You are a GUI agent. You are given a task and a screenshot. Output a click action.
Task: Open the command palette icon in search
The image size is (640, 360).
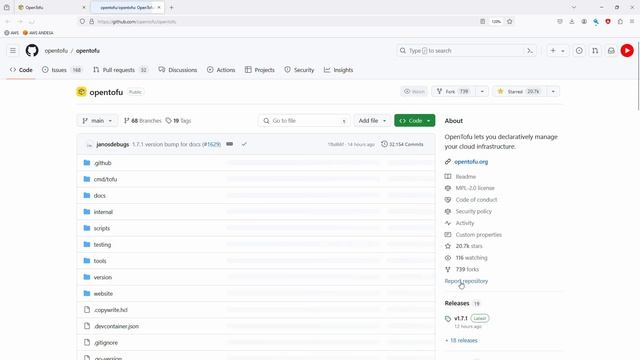[x=530, y=51]
